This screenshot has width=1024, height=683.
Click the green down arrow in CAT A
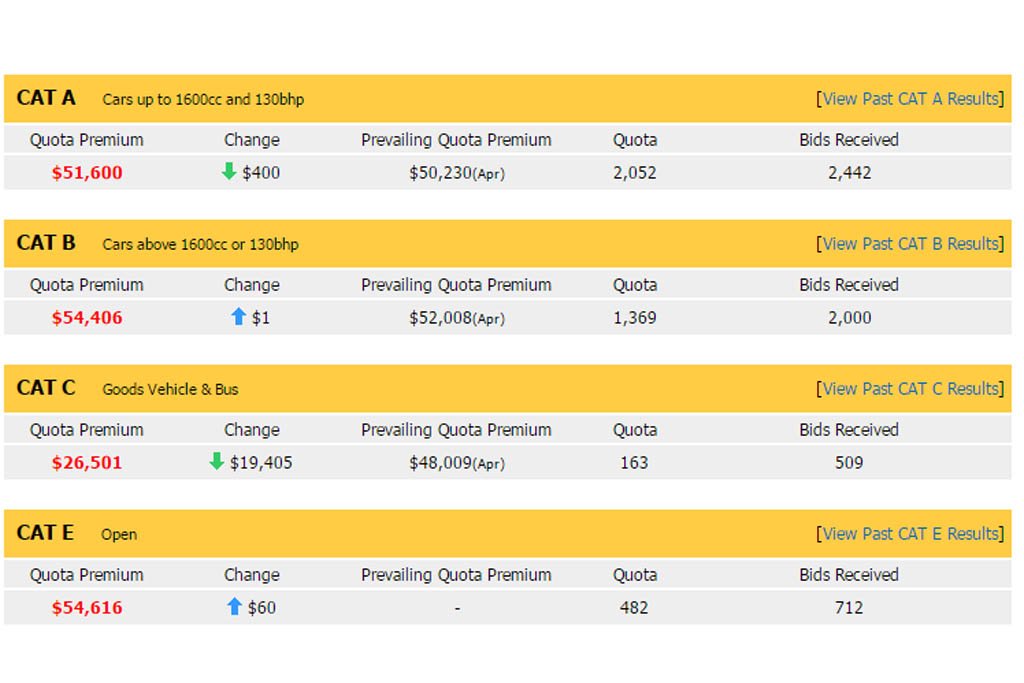tap(229, 172)
